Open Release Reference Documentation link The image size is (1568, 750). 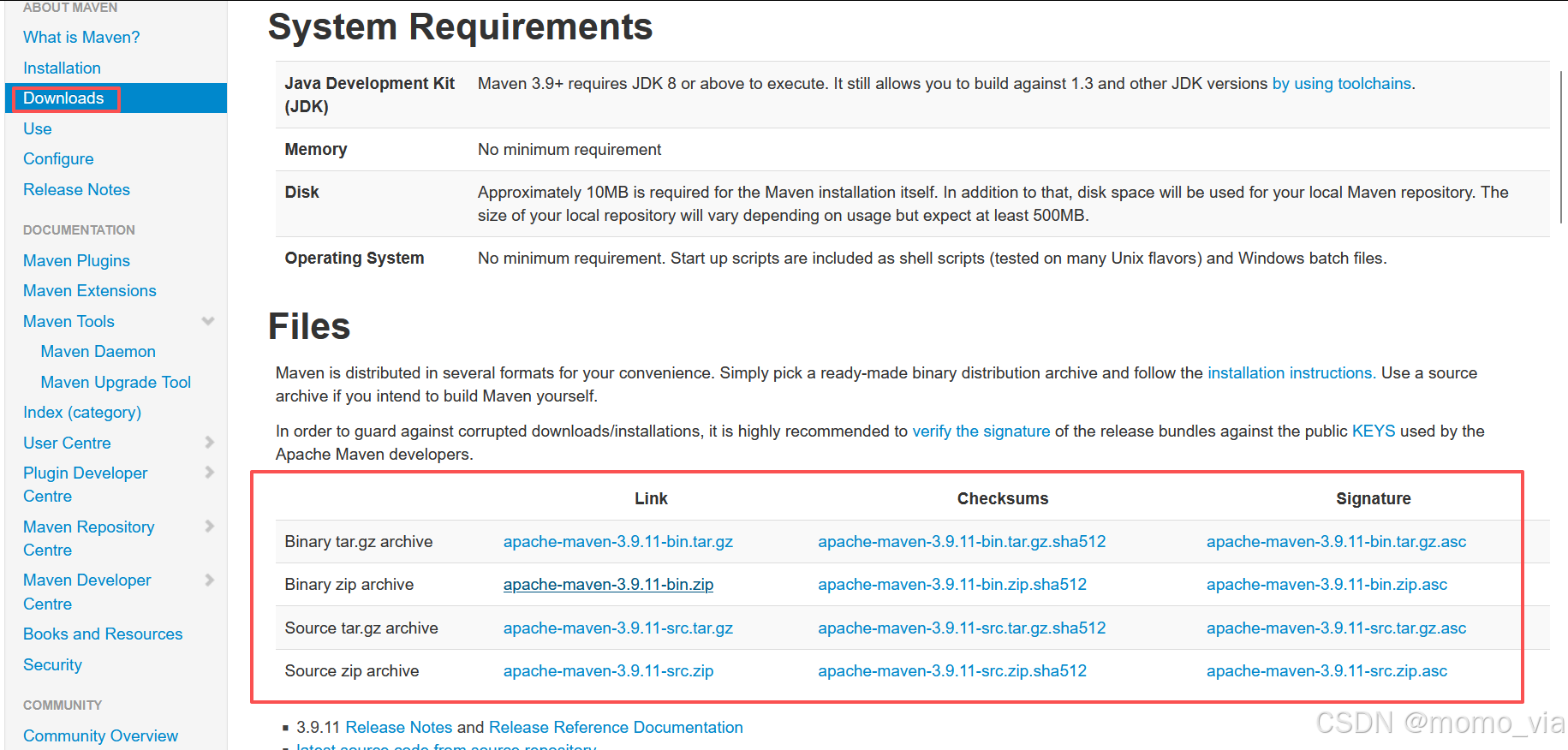click(x=616, y=727)
